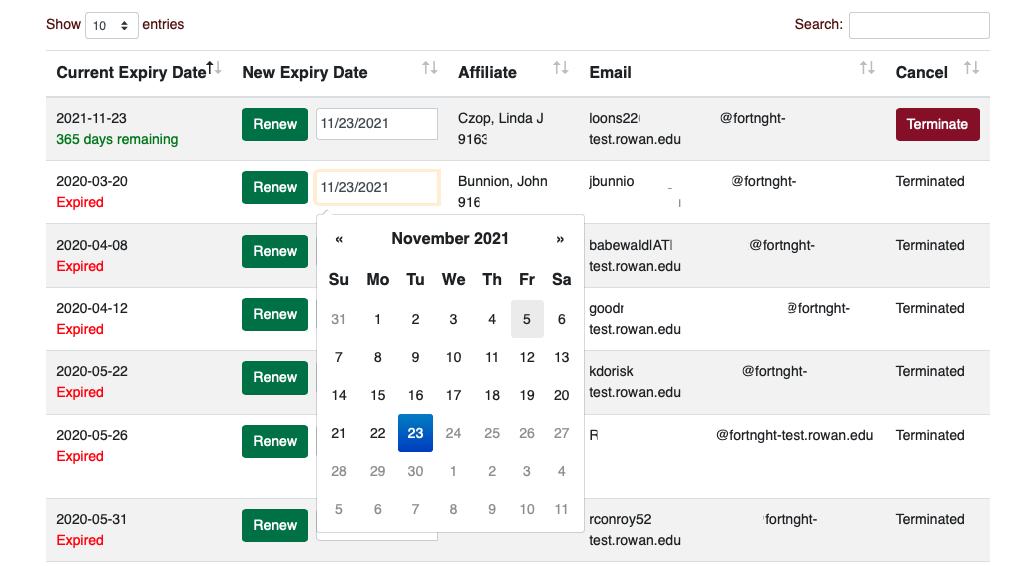
Task: Click the Search input box
Action: (918, 25)
